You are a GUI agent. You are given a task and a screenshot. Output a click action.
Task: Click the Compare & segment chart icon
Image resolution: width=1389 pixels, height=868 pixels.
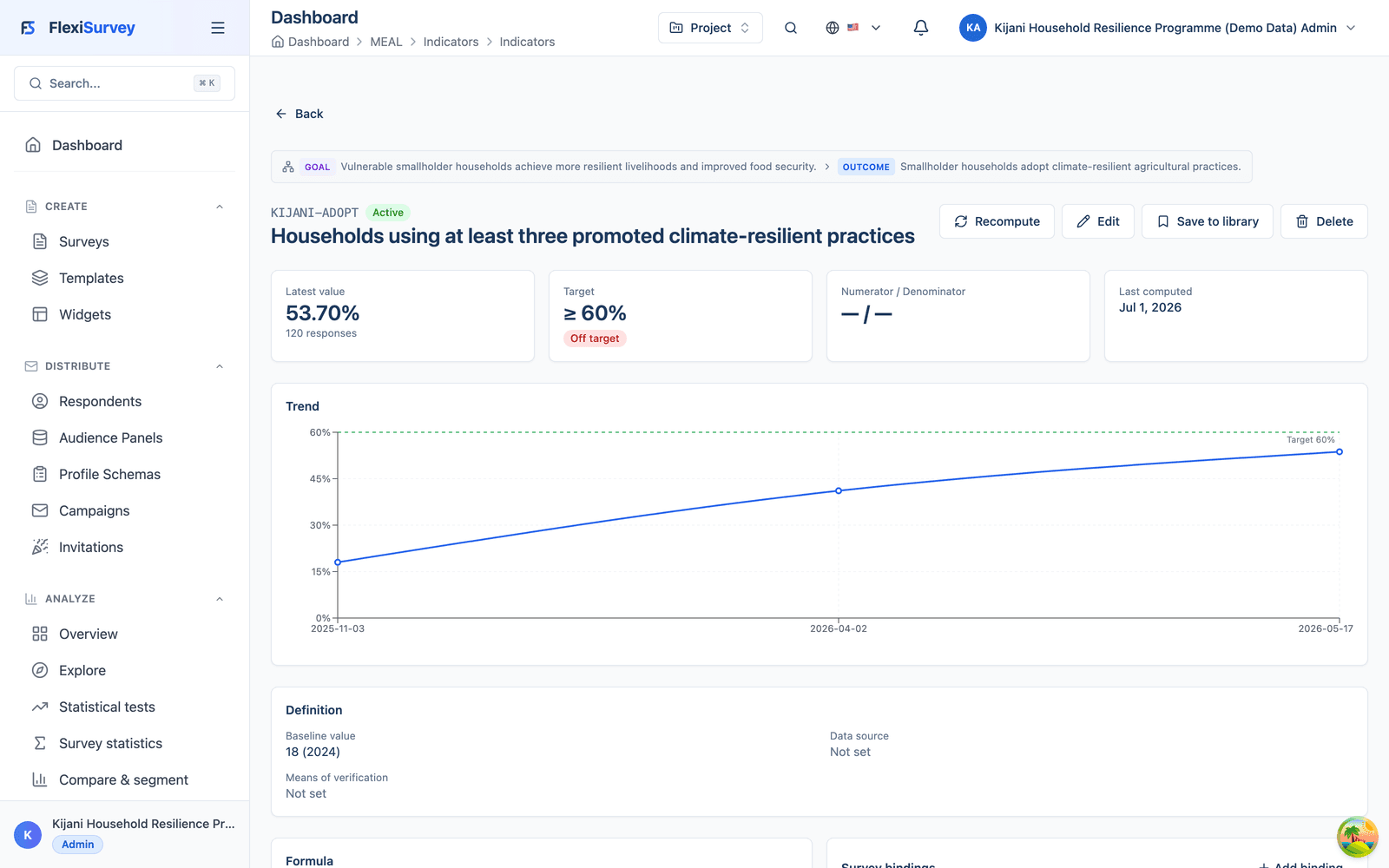pyautogui.click(x=40, y=779)
